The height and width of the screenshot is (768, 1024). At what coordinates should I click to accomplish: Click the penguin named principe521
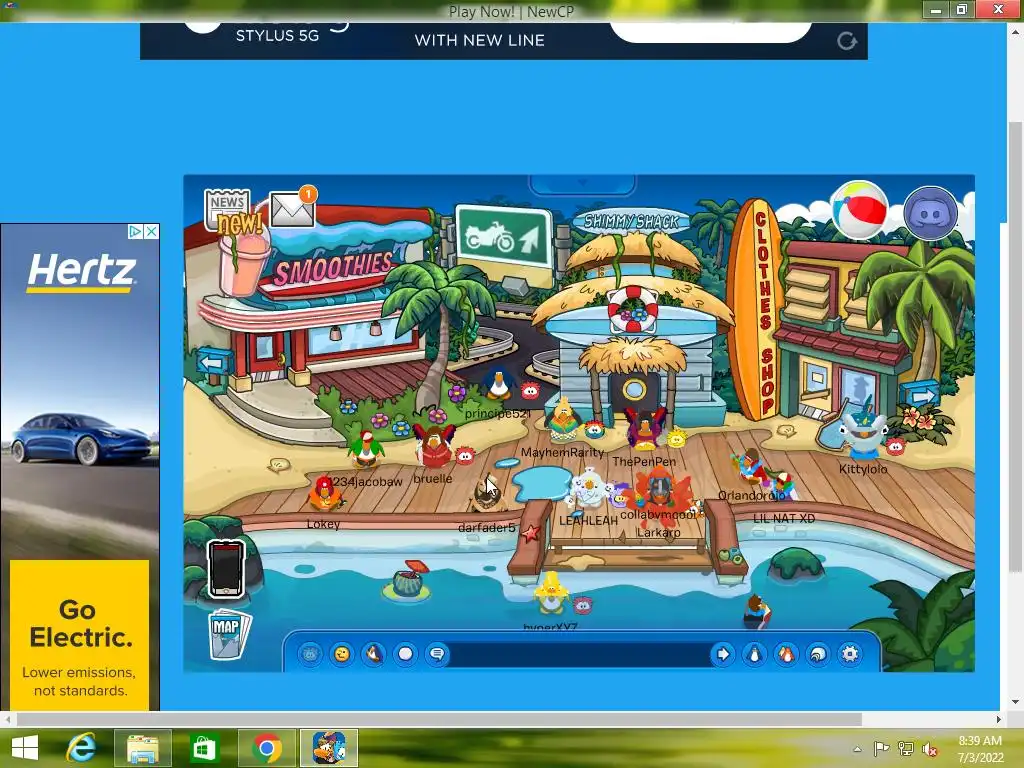tap(498, 385)
